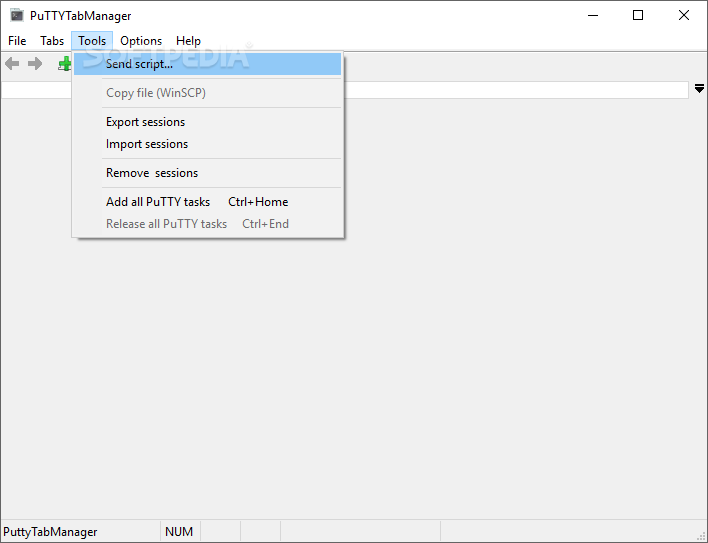Click the window resize grip corner
The width and height of the screenshot is (708, 543).
(x=701, y=536)
